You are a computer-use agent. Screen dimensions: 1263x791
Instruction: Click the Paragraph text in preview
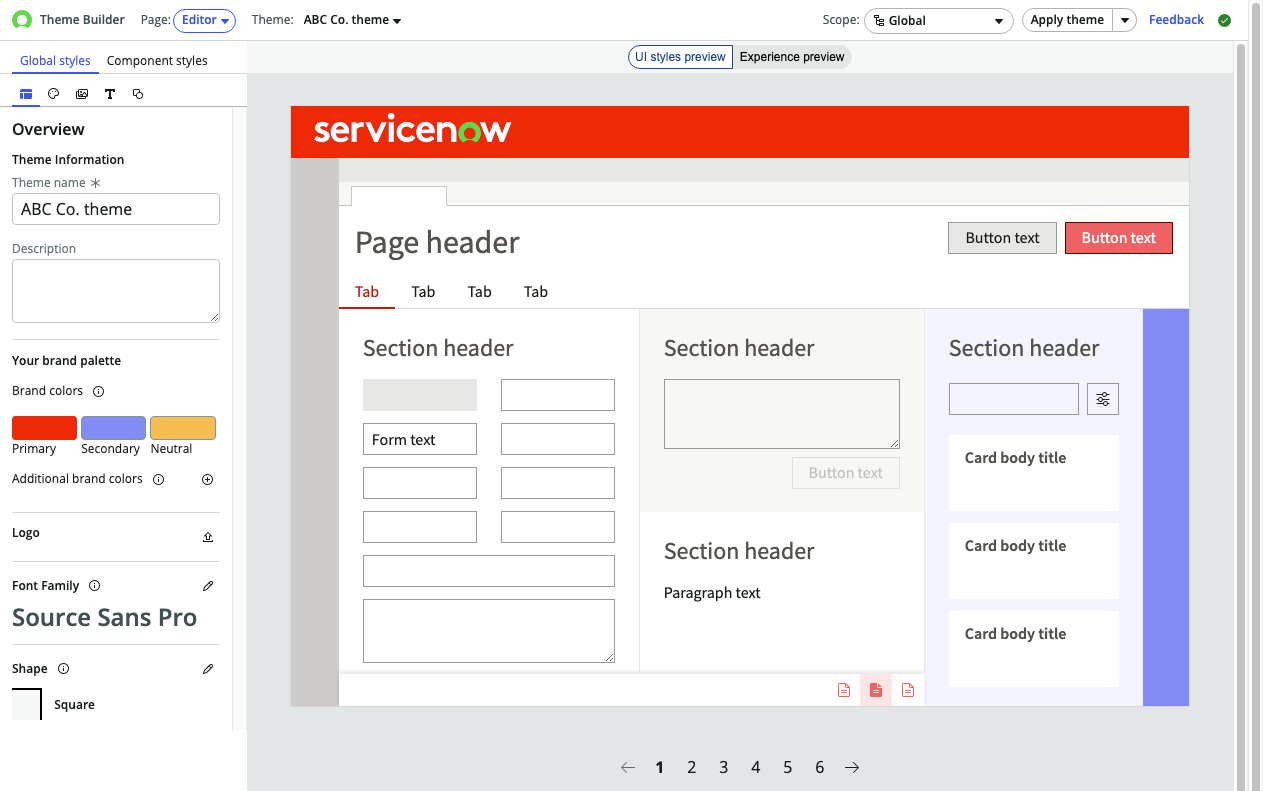(x=712, y=593)
